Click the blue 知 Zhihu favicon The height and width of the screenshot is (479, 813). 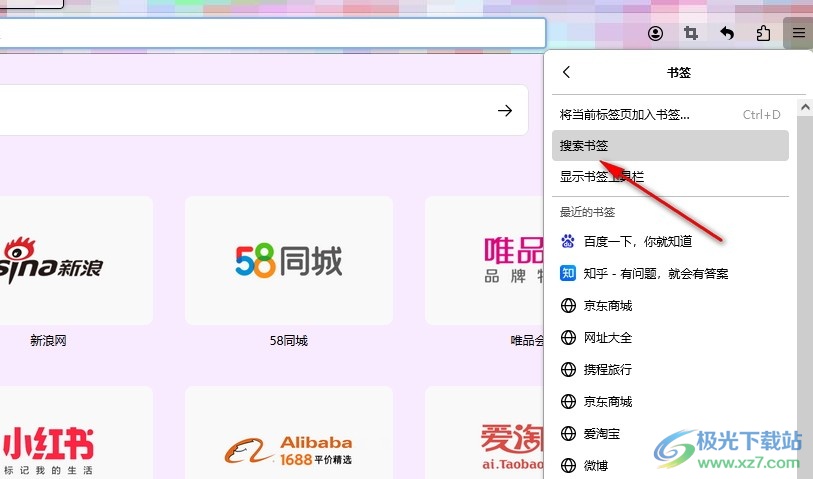click(x=568, y=273)
